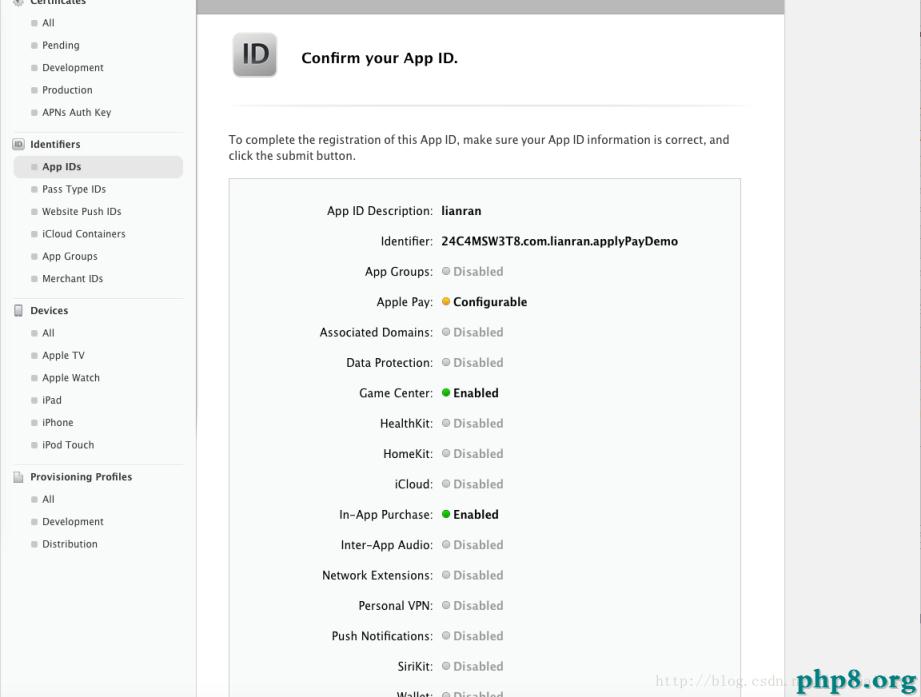Click Data Protection Disabled status dot
This screenshot has height=697, width=921.
446,362
